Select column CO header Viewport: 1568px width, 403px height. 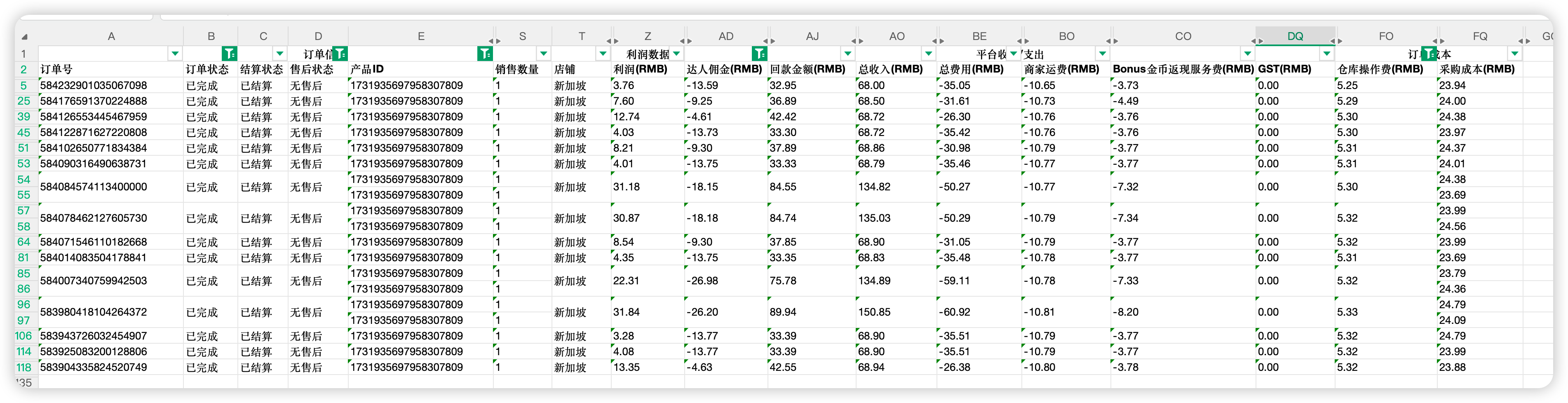coord(1183,37)
